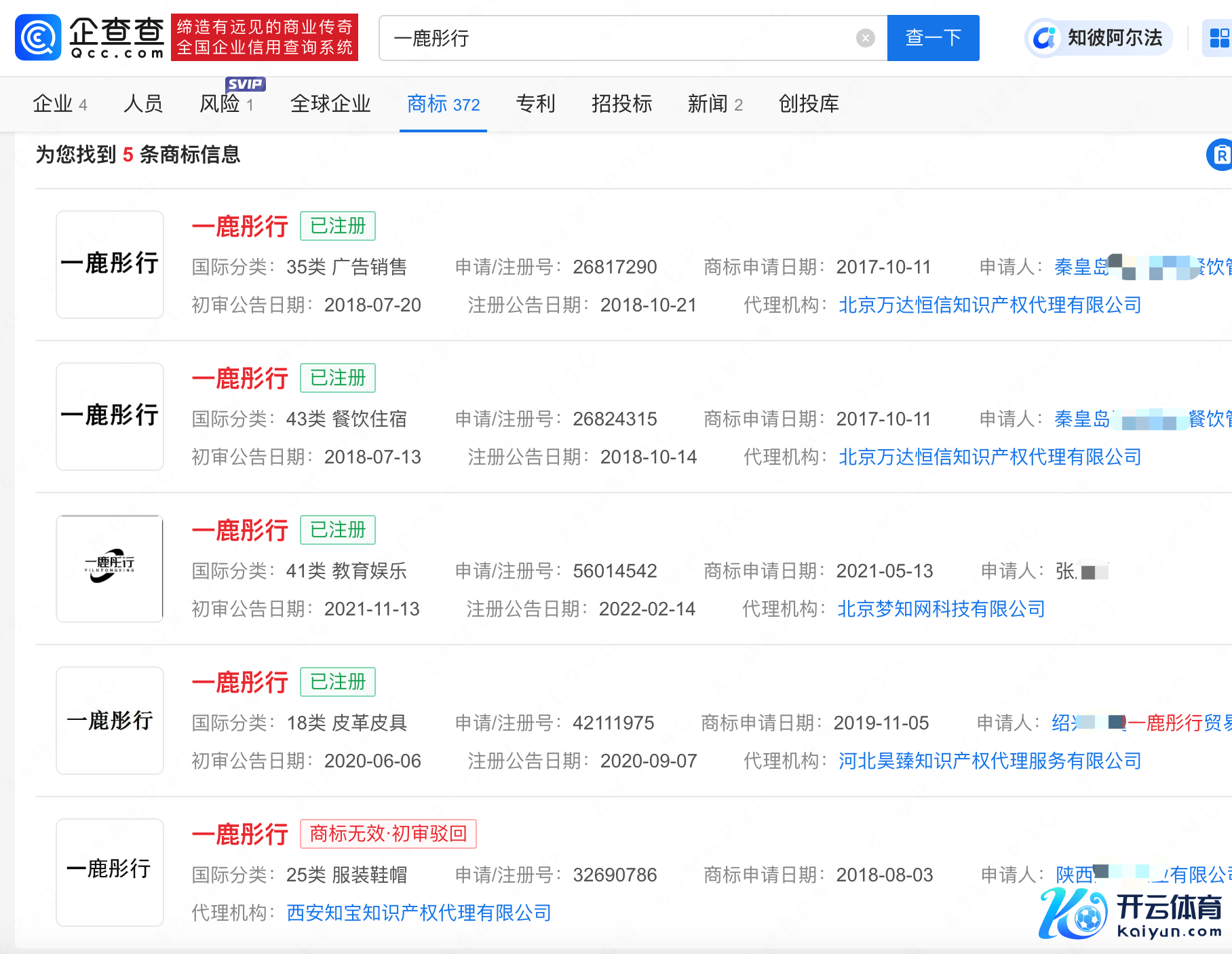Open the stylized logo thumbnail of class 41 trademark
Image resolution: width=1232 pixels, height=954 pixels.
(110, 569)
